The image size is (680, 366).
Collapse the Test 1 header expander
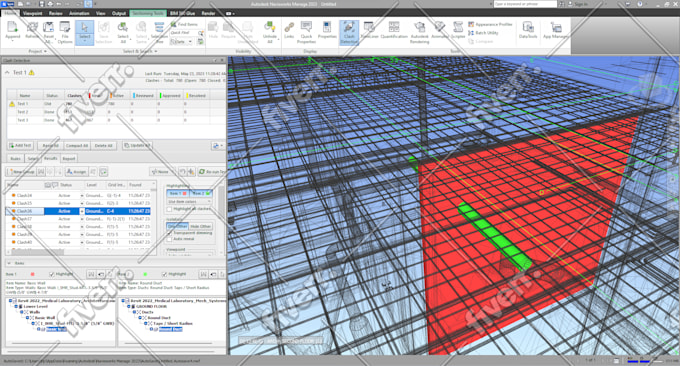coord(7,72)
